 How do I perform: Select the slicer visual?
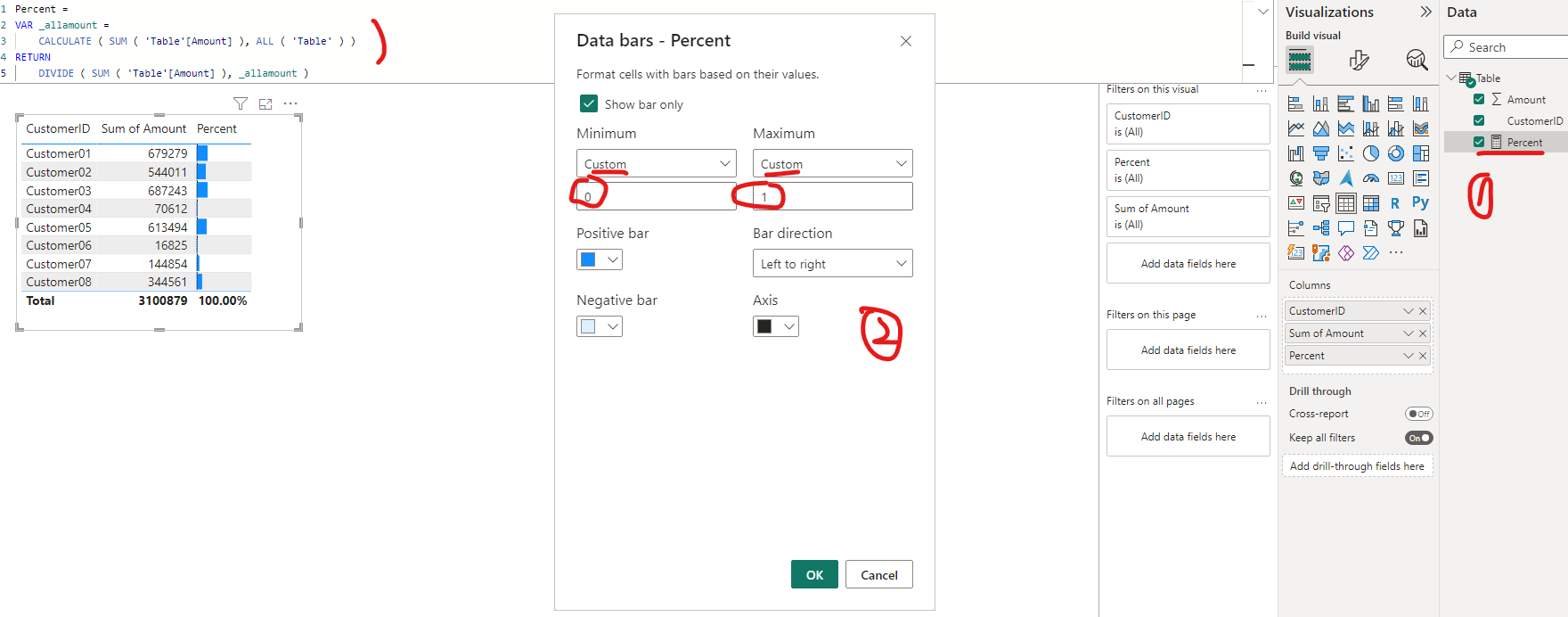(x=1321, y=203)
